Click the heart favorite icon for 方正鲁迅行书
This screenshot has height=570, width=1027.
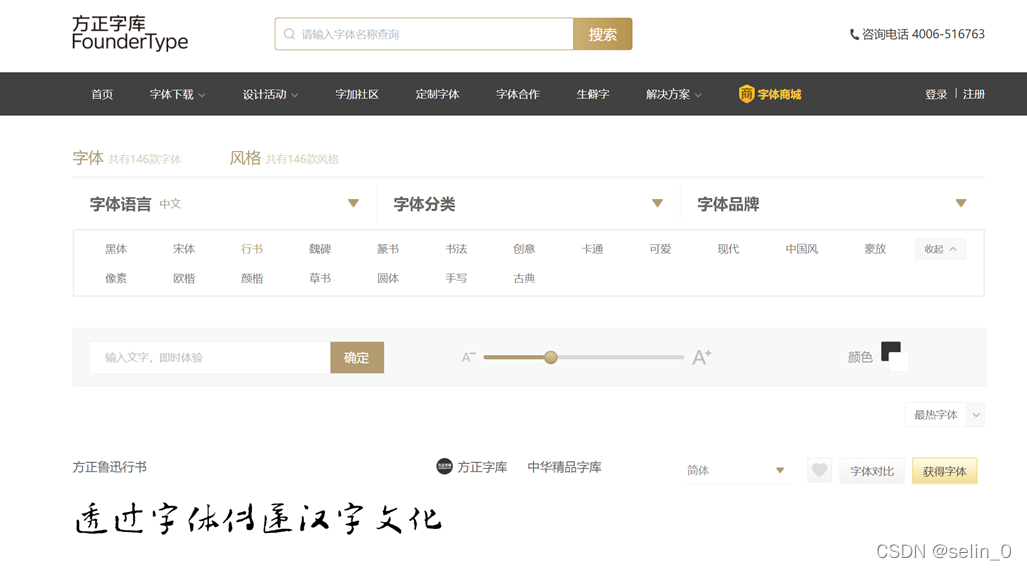pos(819,470)
